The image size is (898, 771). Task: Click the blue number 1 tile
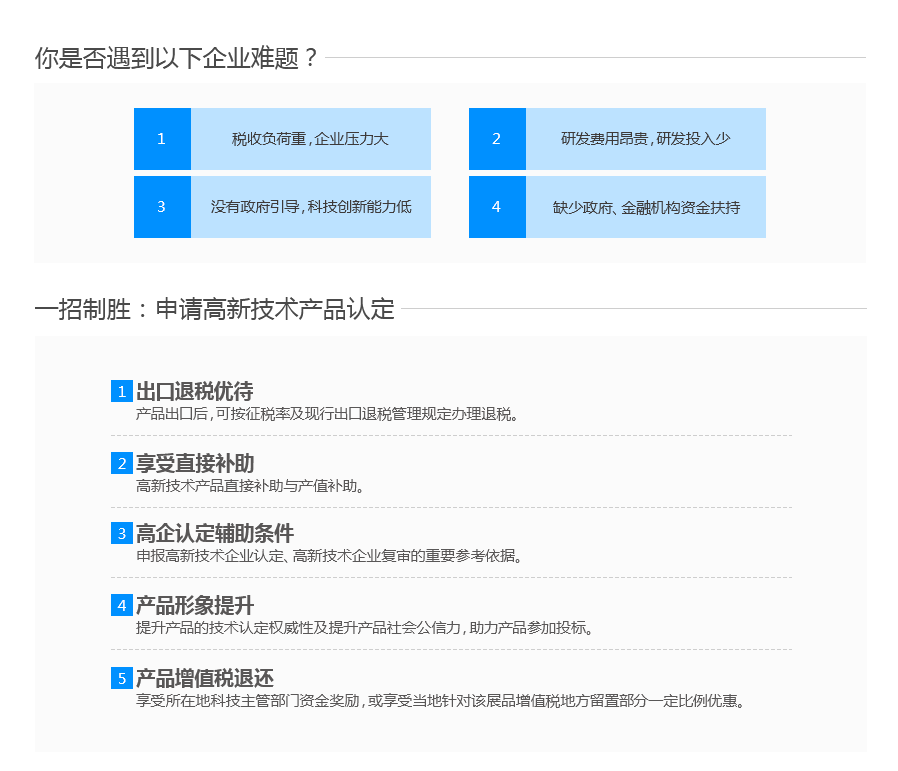coord(162,139)
